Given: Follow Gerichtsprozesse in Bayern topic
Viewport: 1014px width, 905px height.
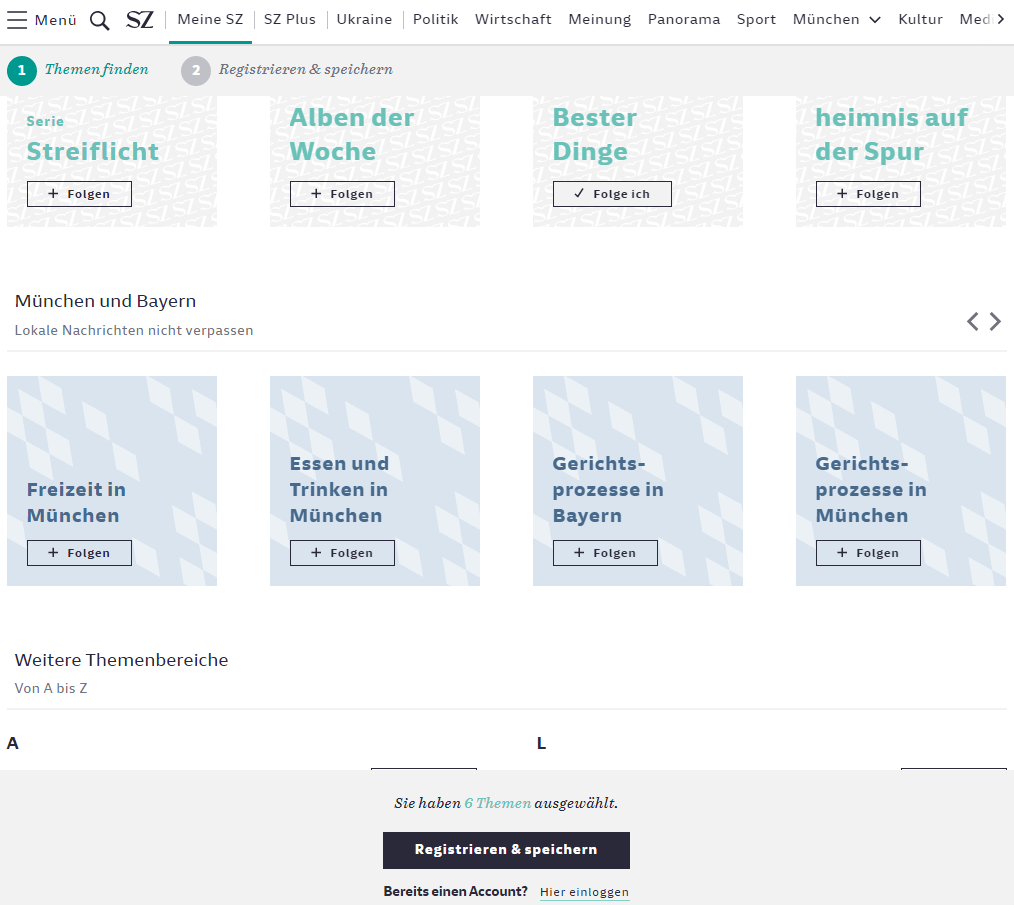Looking at the screenshot, I should [x=605, y=553].
